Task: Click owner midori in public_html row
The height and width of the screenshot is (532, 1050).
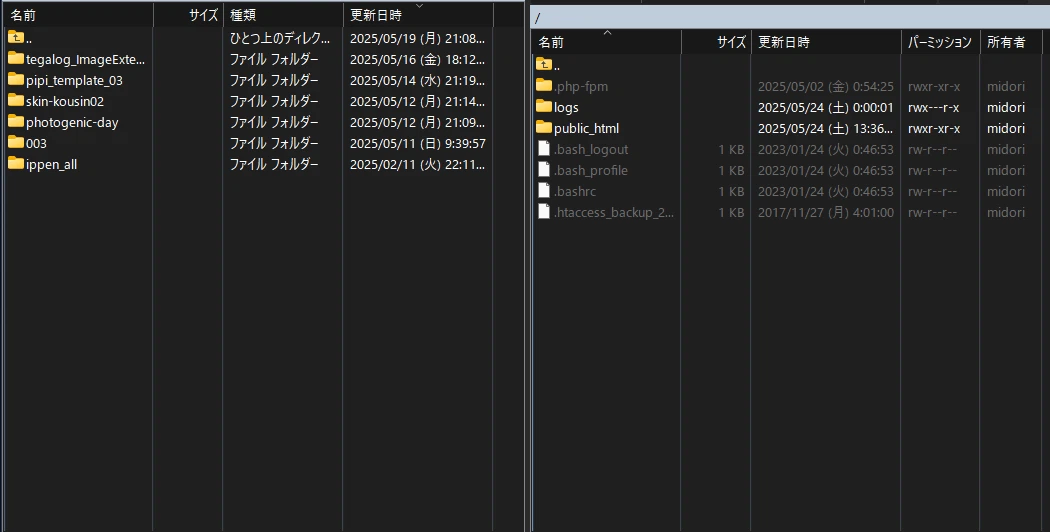Action: (x=1006, y=128)
